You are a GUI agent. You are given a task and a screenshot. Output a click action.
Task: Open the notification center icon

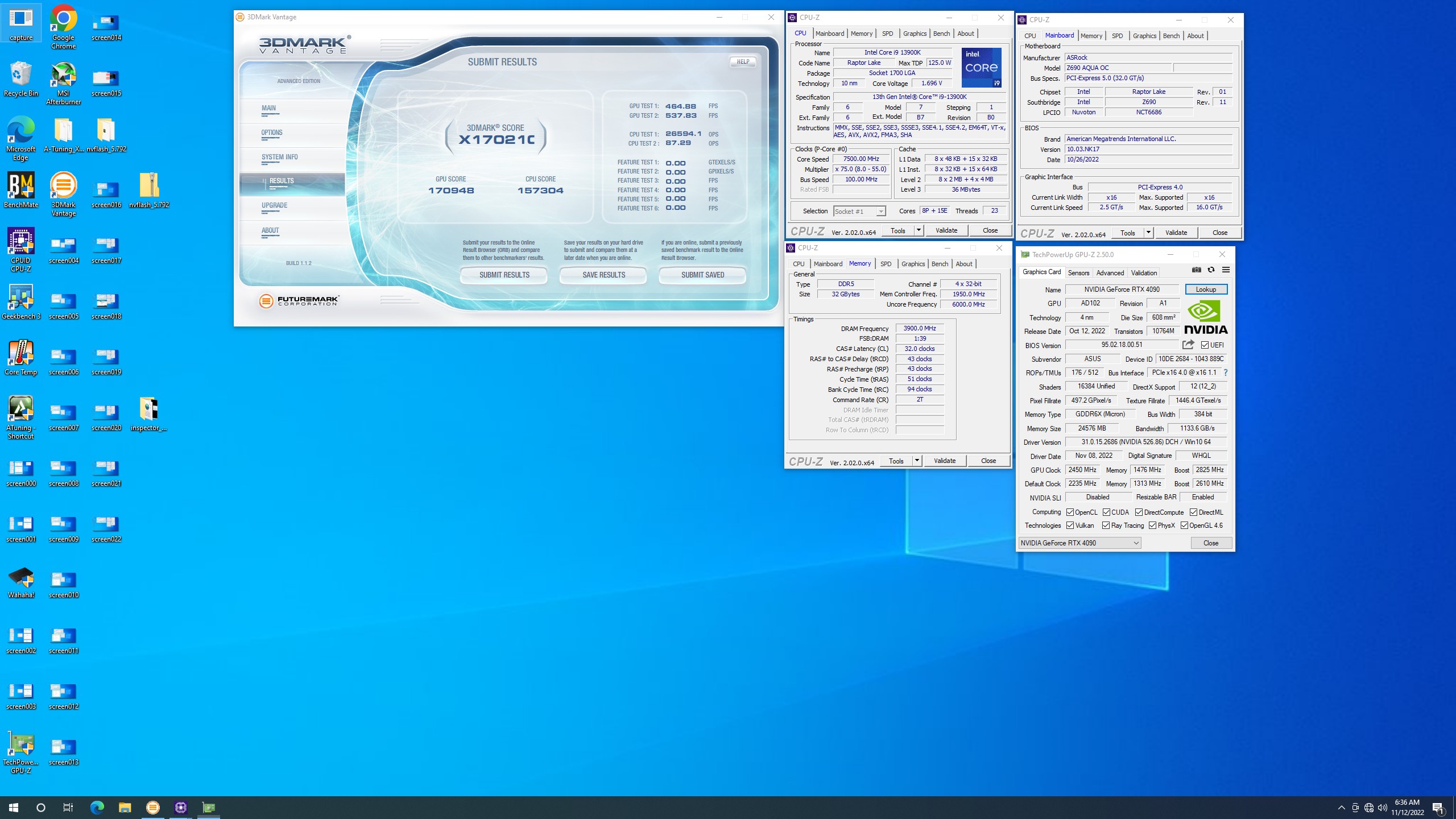(1438, 808)
